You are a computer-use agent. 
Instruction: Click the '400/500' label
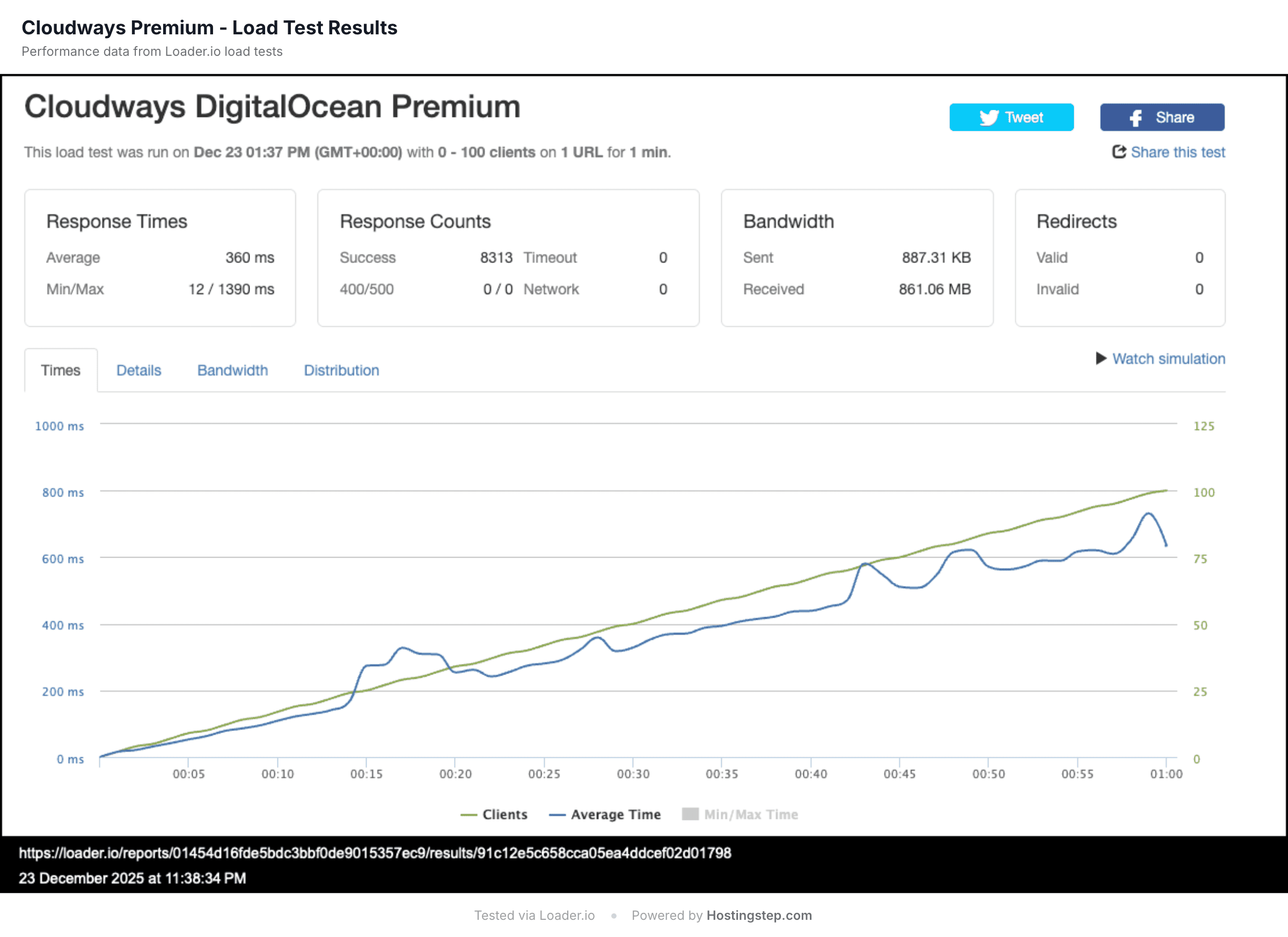(367, 290)
